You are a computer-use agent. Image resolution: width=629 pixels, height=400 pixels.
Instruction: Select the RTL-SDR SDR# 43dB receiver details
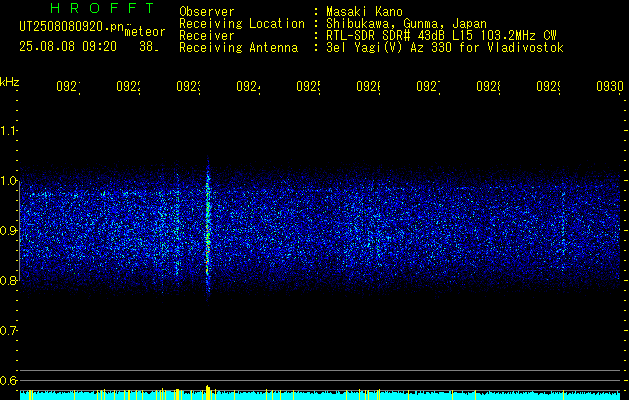point(441,36)
